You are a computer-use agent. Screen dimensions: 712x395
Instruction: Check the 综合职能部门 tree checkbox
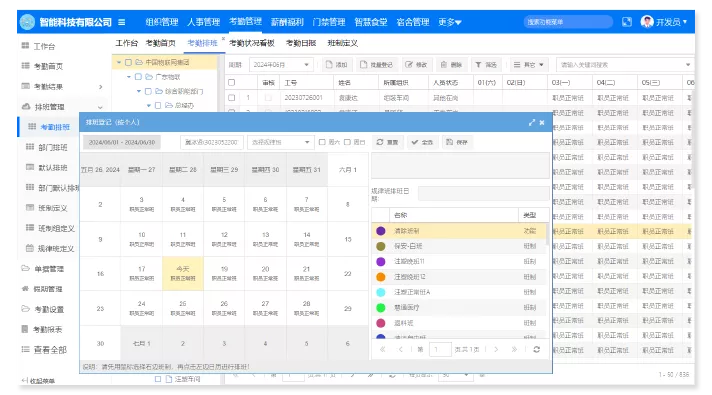(148, 91)
